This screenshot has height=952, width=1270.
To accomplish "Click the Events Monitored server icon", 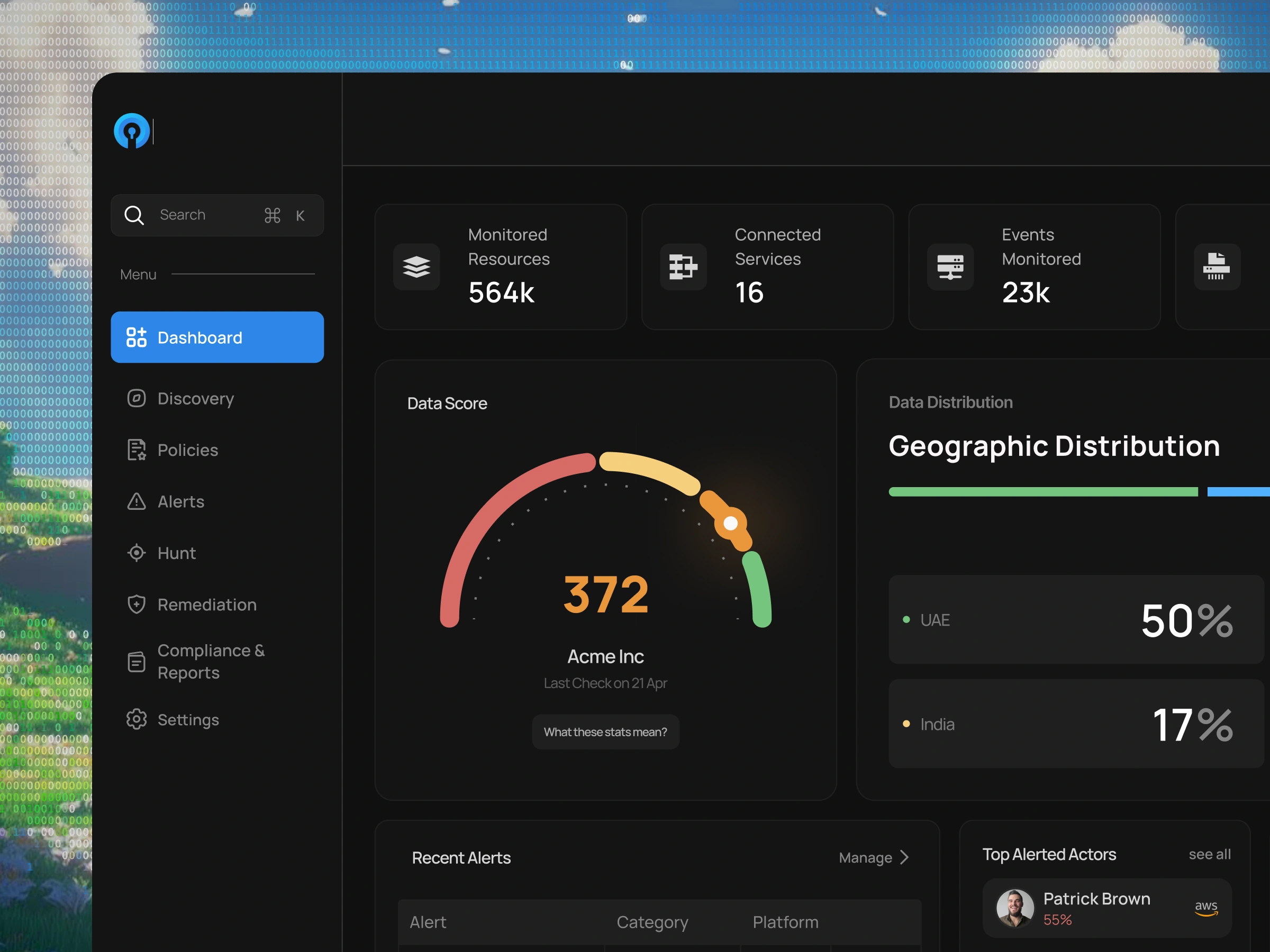I will click(x=950, y=267).
